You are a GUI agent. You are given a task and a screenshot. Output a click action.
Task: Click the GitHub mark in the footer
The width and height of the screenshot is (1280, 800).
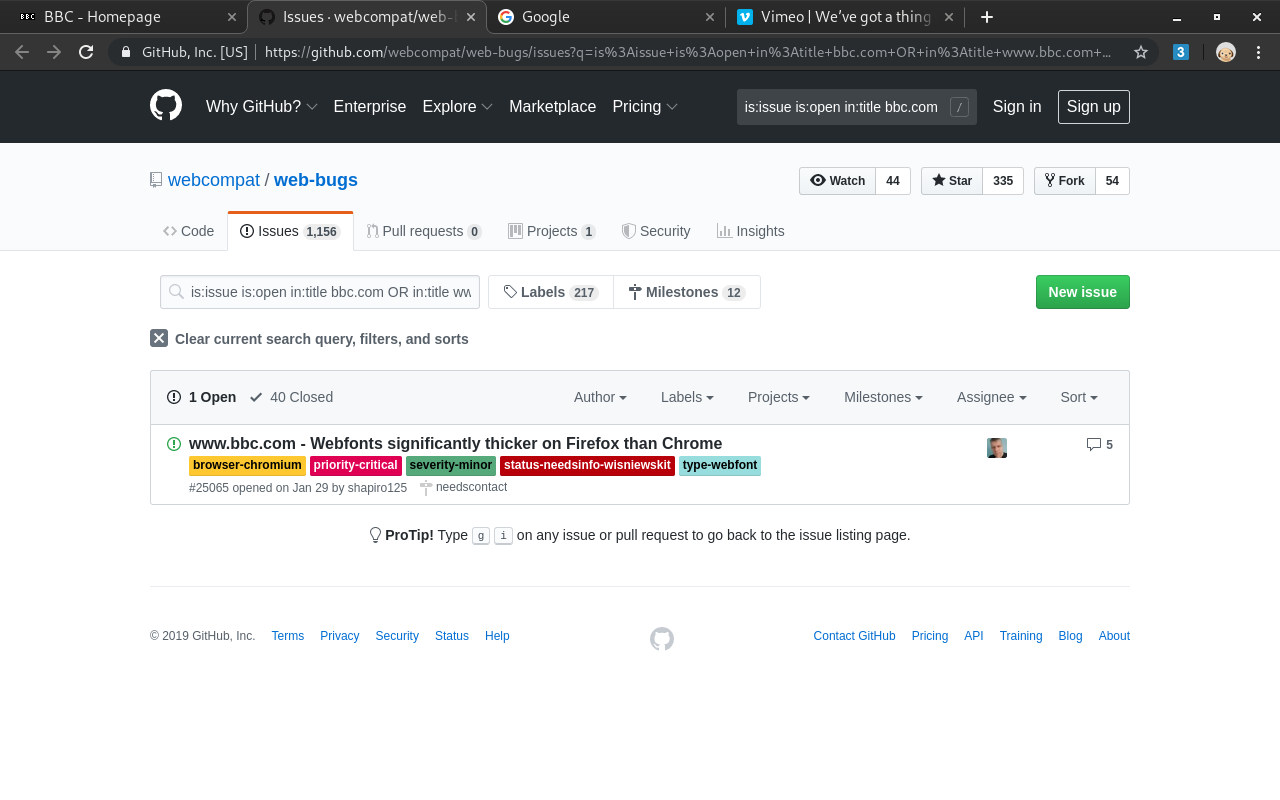coord(662,639)
